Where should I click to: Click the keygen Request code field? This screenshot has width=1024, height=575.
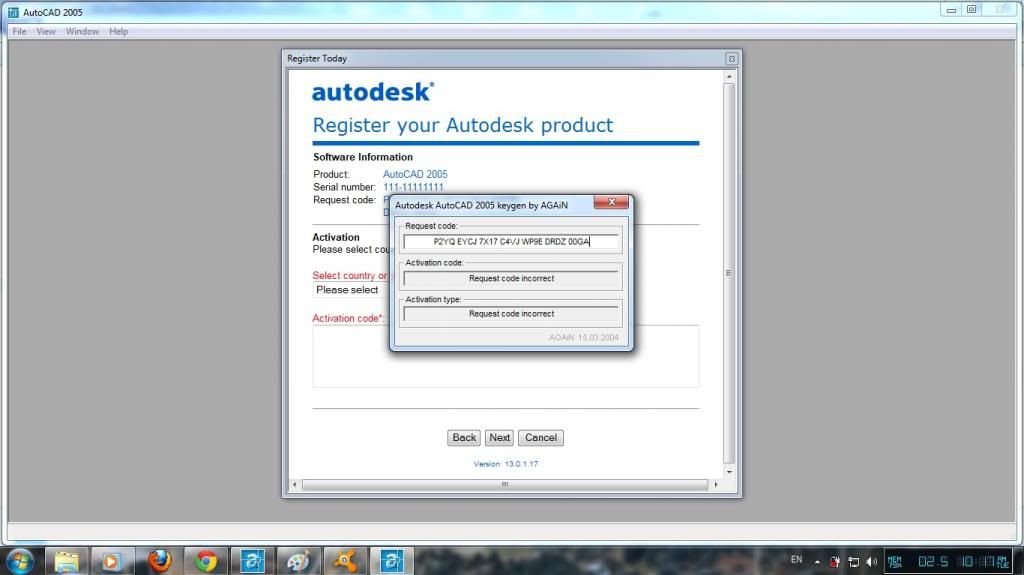(x=511, y=242)
